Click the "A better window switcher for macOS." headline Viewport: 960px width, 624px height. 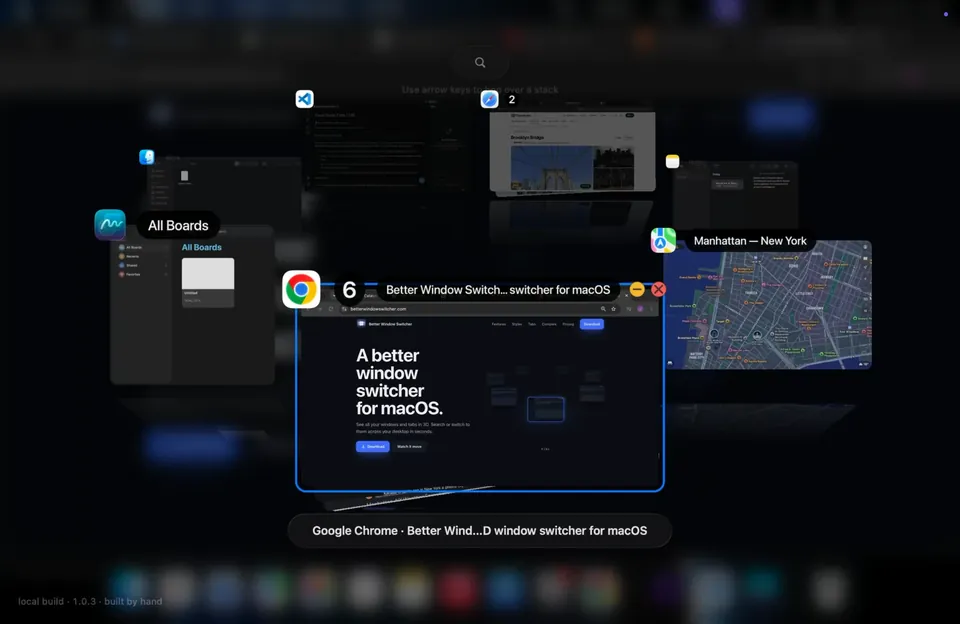pos(399,382)
